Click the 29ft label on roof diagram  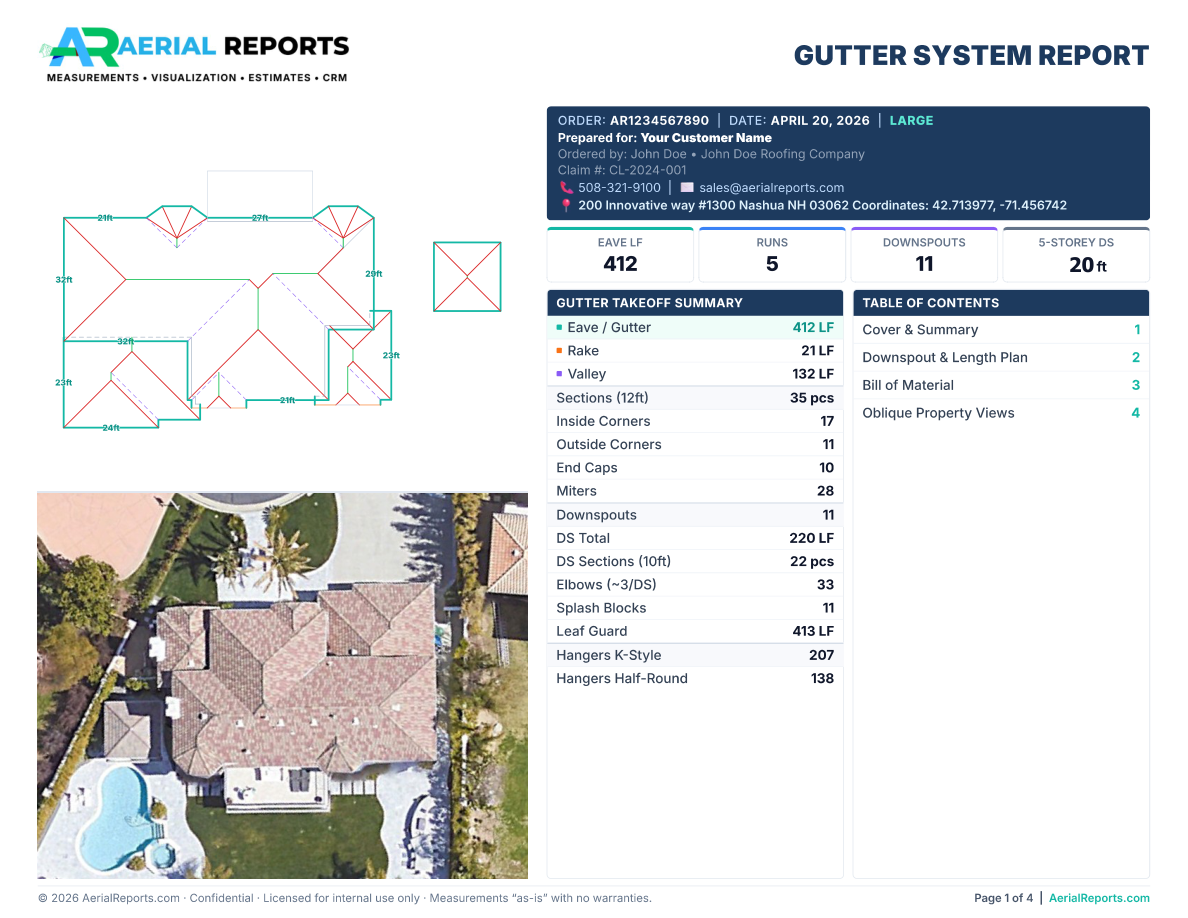(374, 274)
